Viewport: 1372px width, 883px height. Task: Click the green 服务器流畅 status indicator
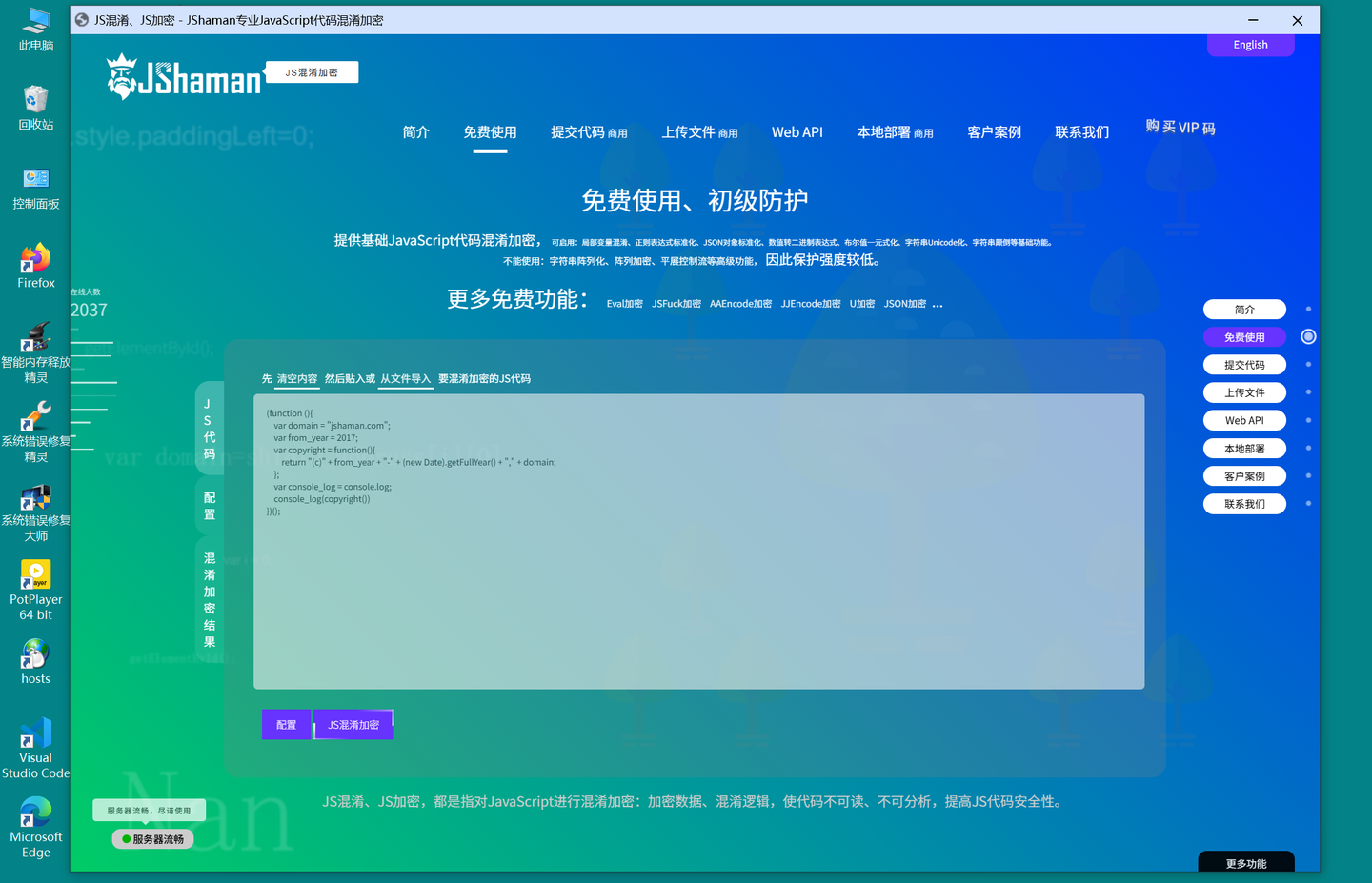pyautogui.click(x=152, y=838)
